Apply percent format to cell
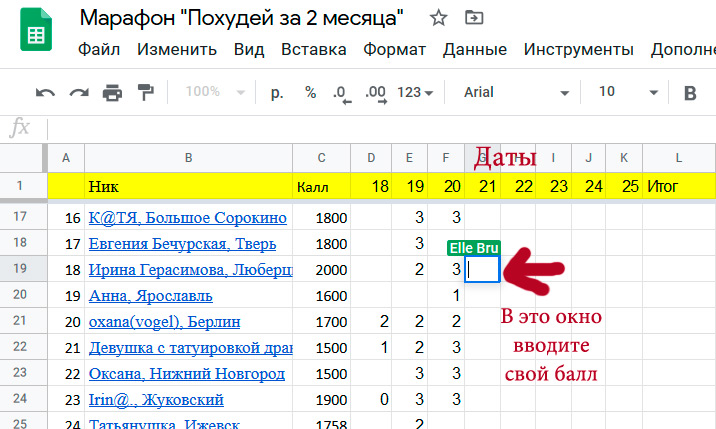716x429 pixels. tap(310, 92)
